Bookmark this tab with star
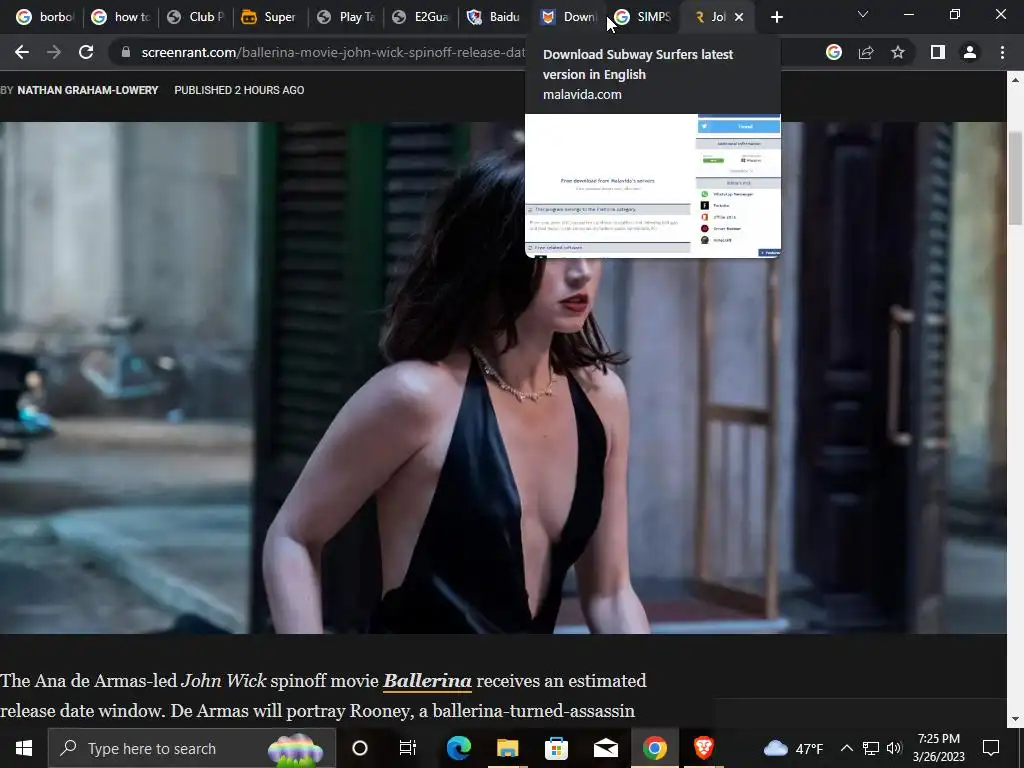Viewport: 1024px width, 768px height. pyautogui.click(x=898, y=52)
